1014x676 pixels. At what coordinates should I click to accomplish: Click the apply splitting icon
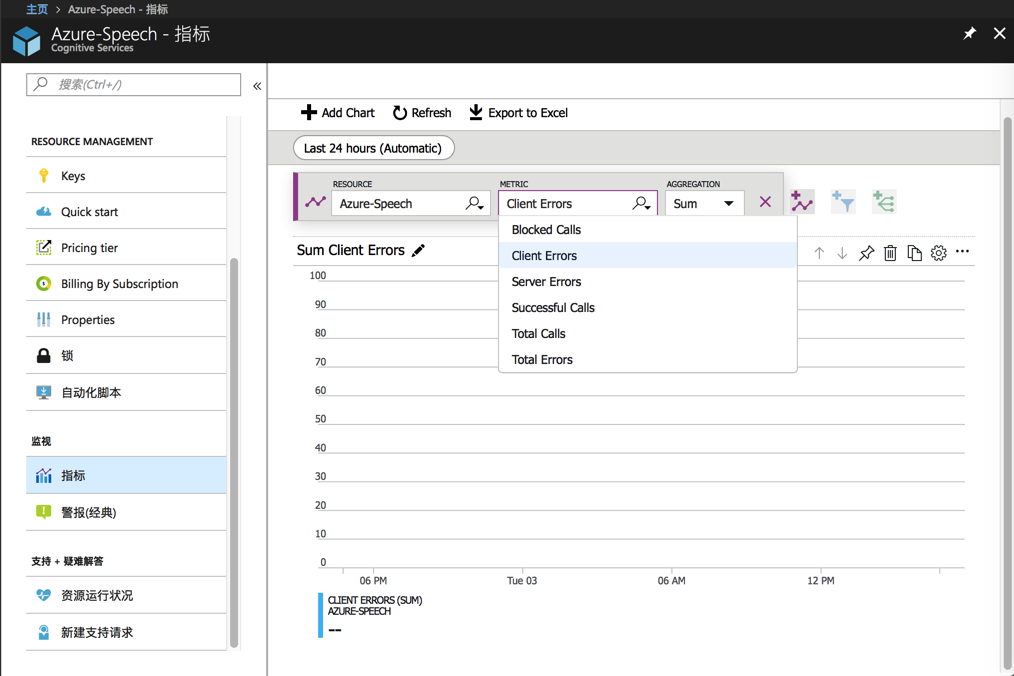pos(884,203)
